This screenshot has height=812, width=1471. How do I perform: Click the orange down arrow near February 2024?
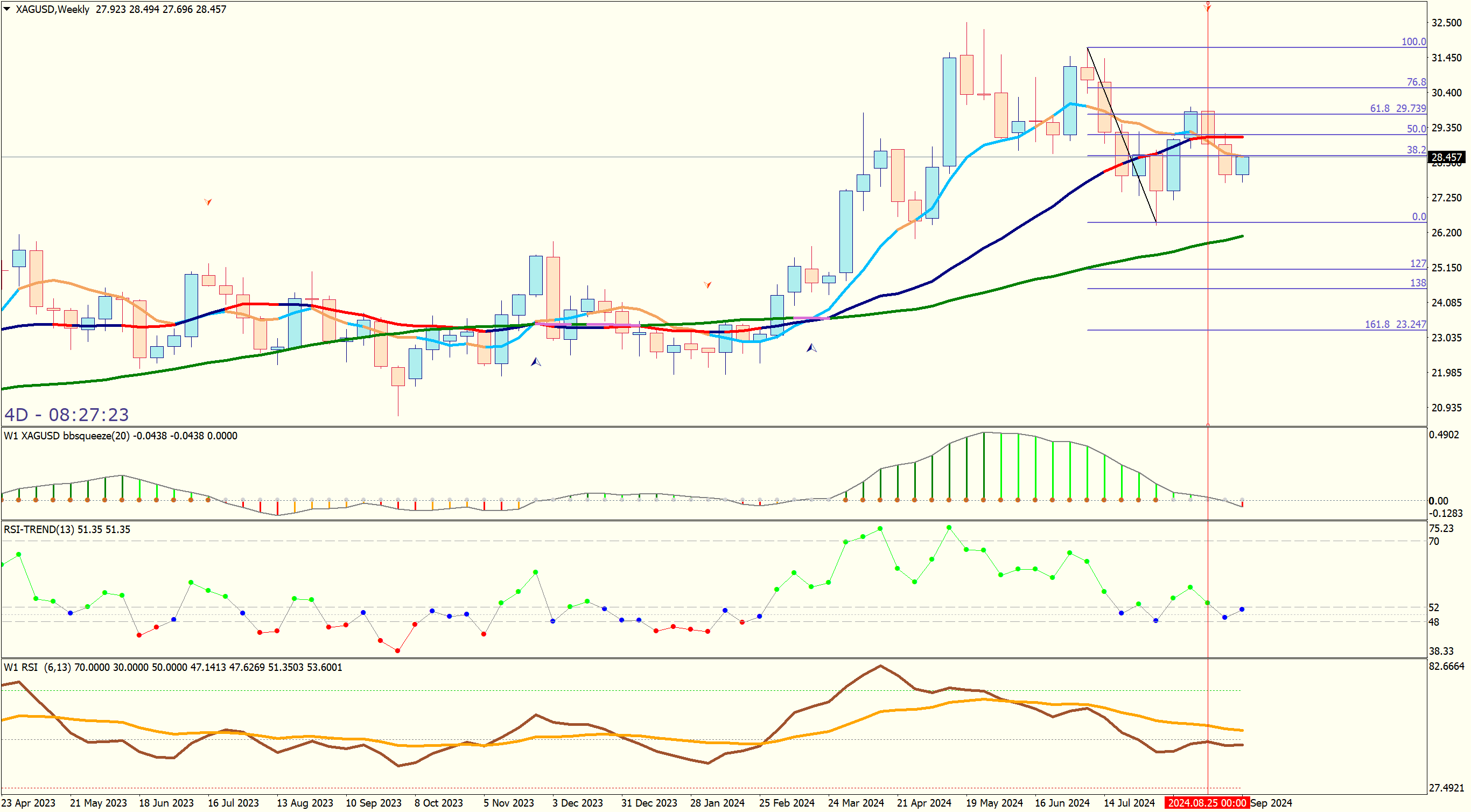pyautogui.click(x=708, y=284)
